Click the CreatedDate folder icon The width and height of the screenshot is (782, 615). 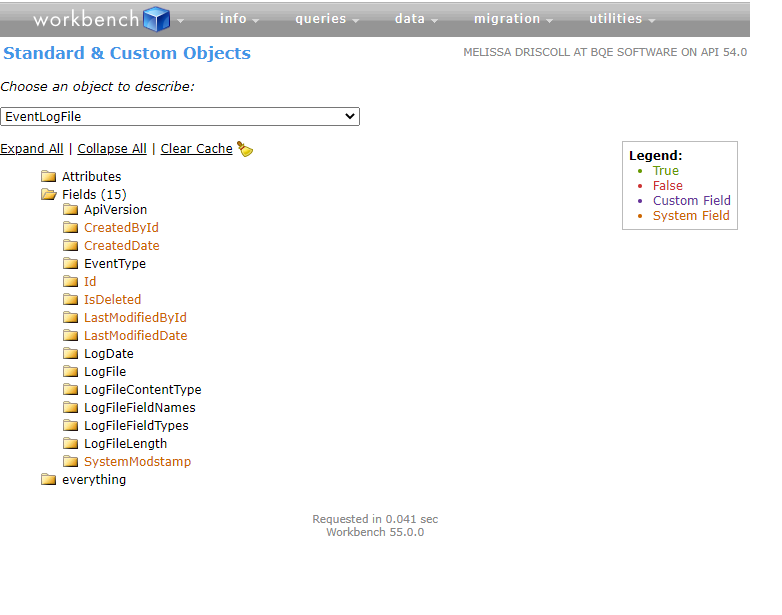tap(70, 245)
